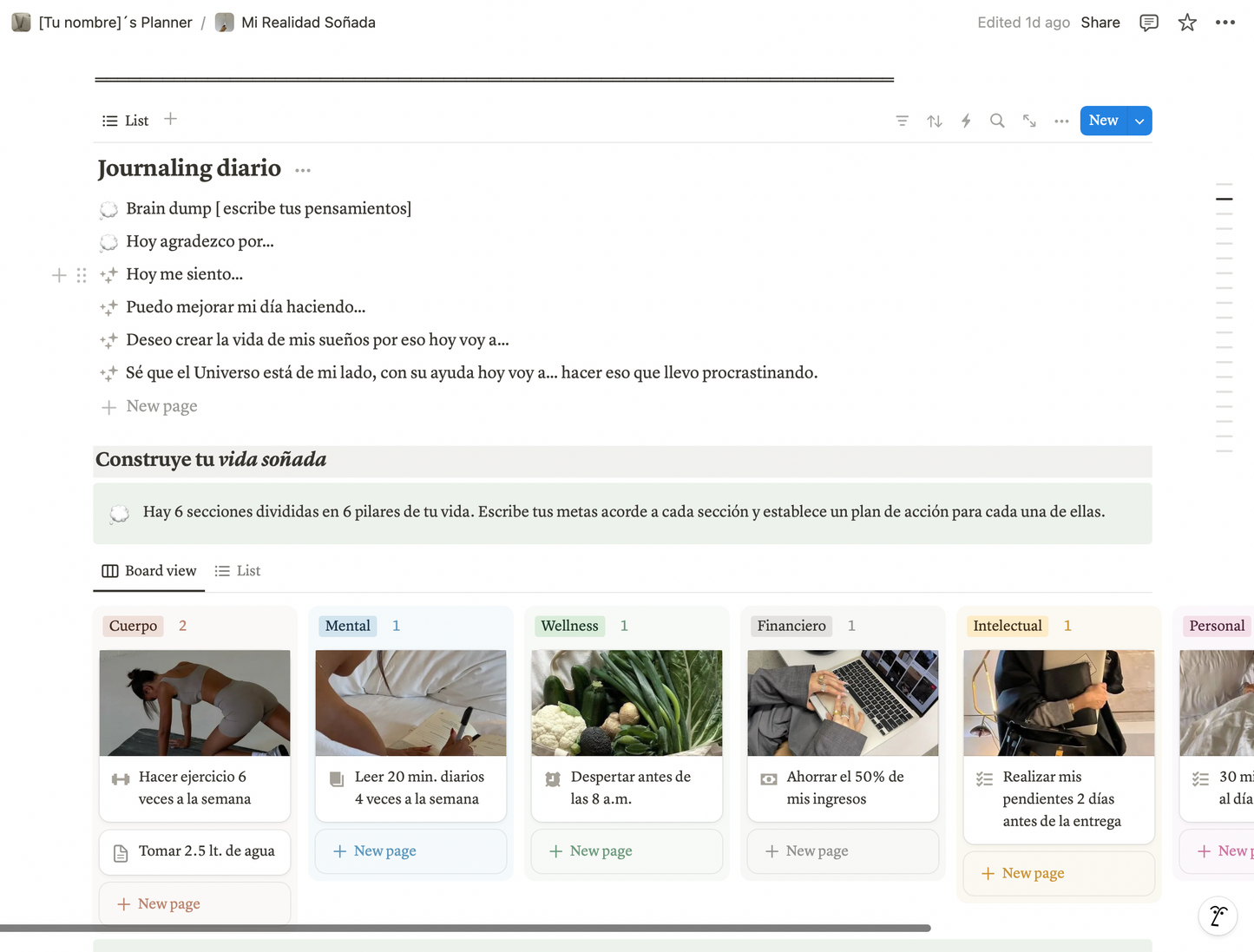Add a new view with plus icon
Viewport: 1254px width, 952px height.
[x=170, y=119]
